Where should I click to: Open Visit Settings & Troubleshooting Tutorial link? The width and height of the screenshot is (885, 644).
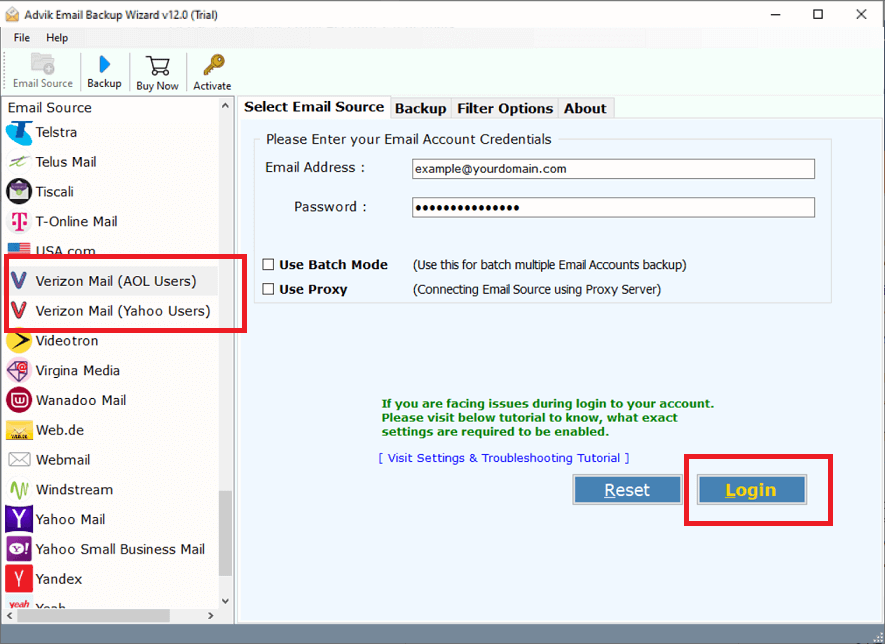pyautogui.click(x=503, y=458)
